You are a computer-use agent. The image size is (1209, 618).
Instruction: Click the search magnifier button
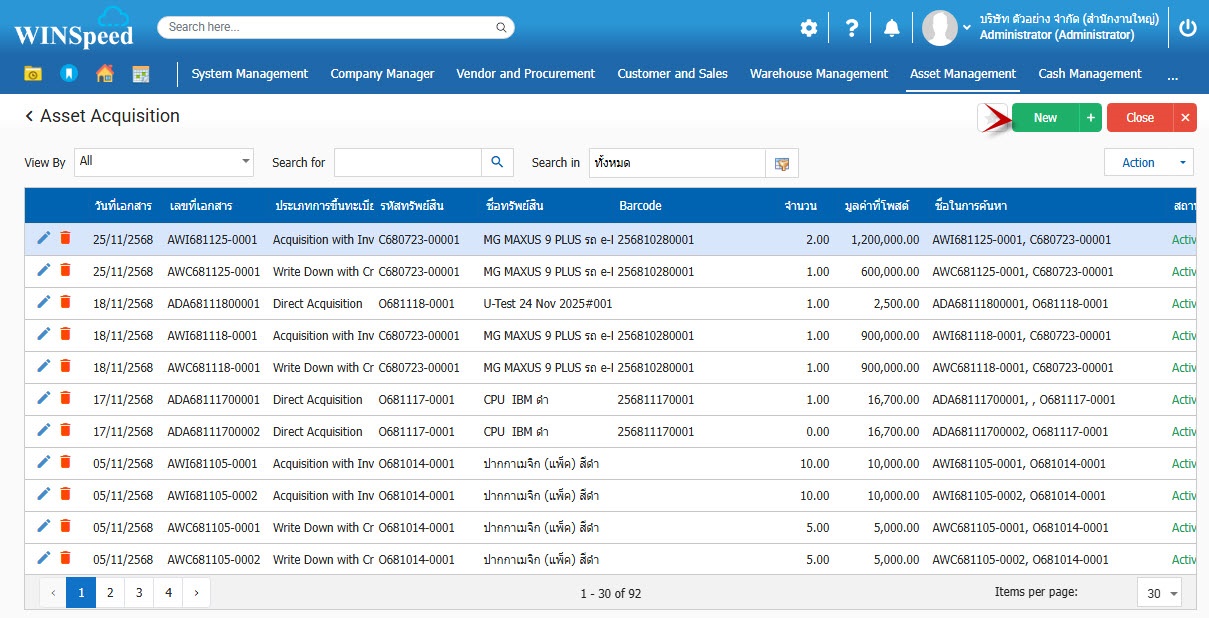(497, 162)
